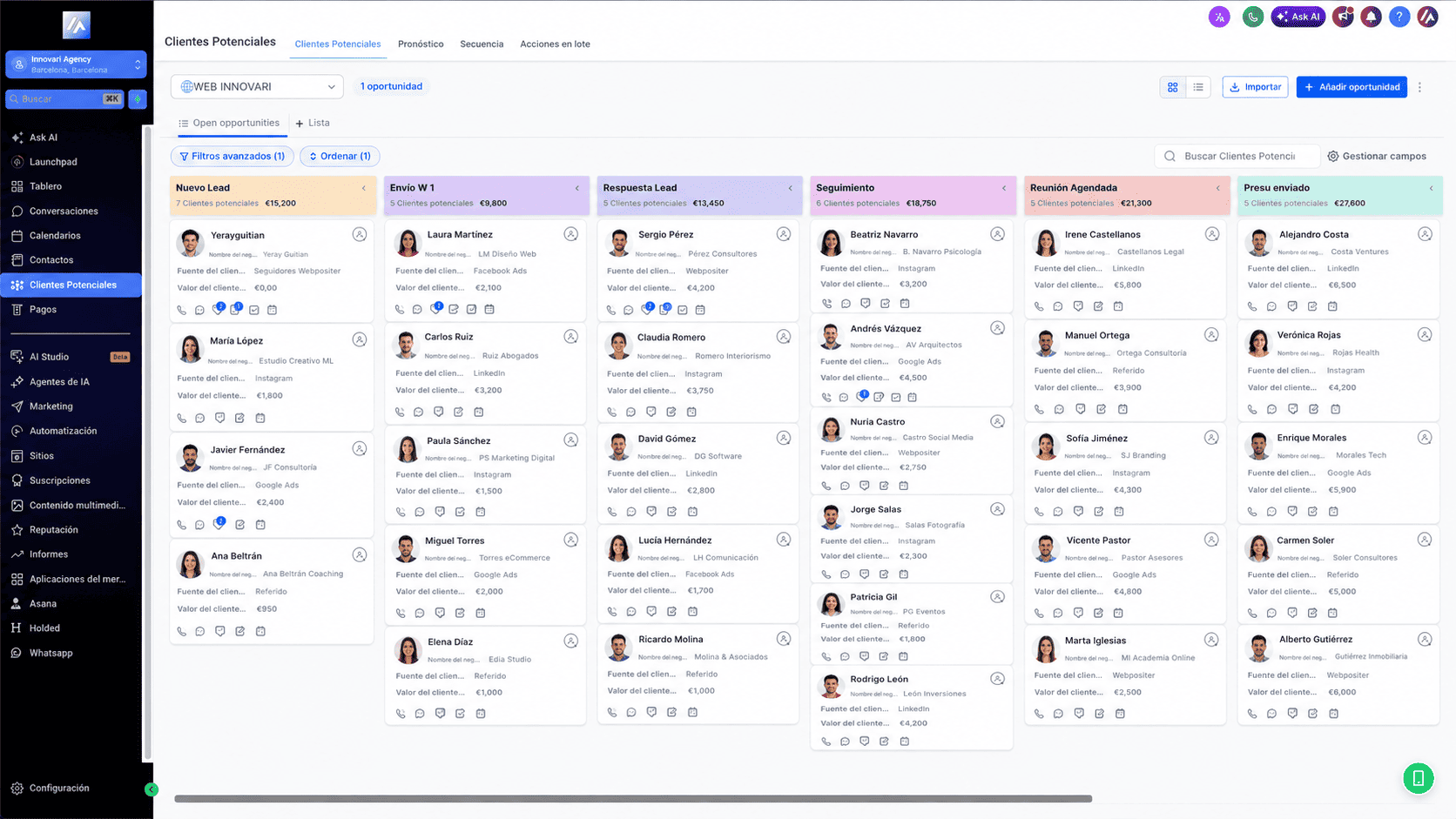
Task: Open Filtros avanzados (1) filter
Action: pyautogui.click(x=232, y=156)
